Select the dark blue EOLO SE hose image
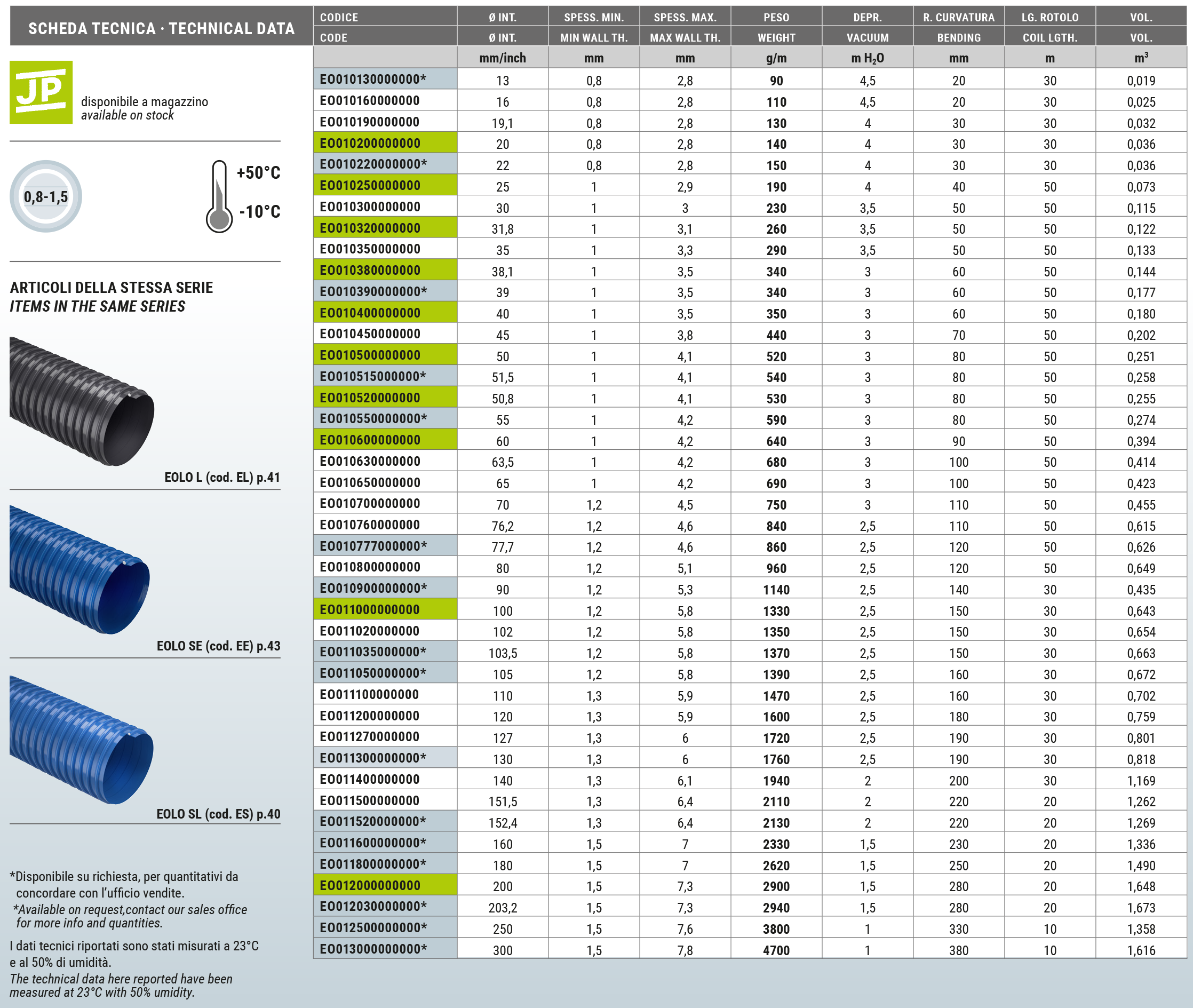Image resolution: width=1193 pixels, height=1008 pixels. coord(79,570)
